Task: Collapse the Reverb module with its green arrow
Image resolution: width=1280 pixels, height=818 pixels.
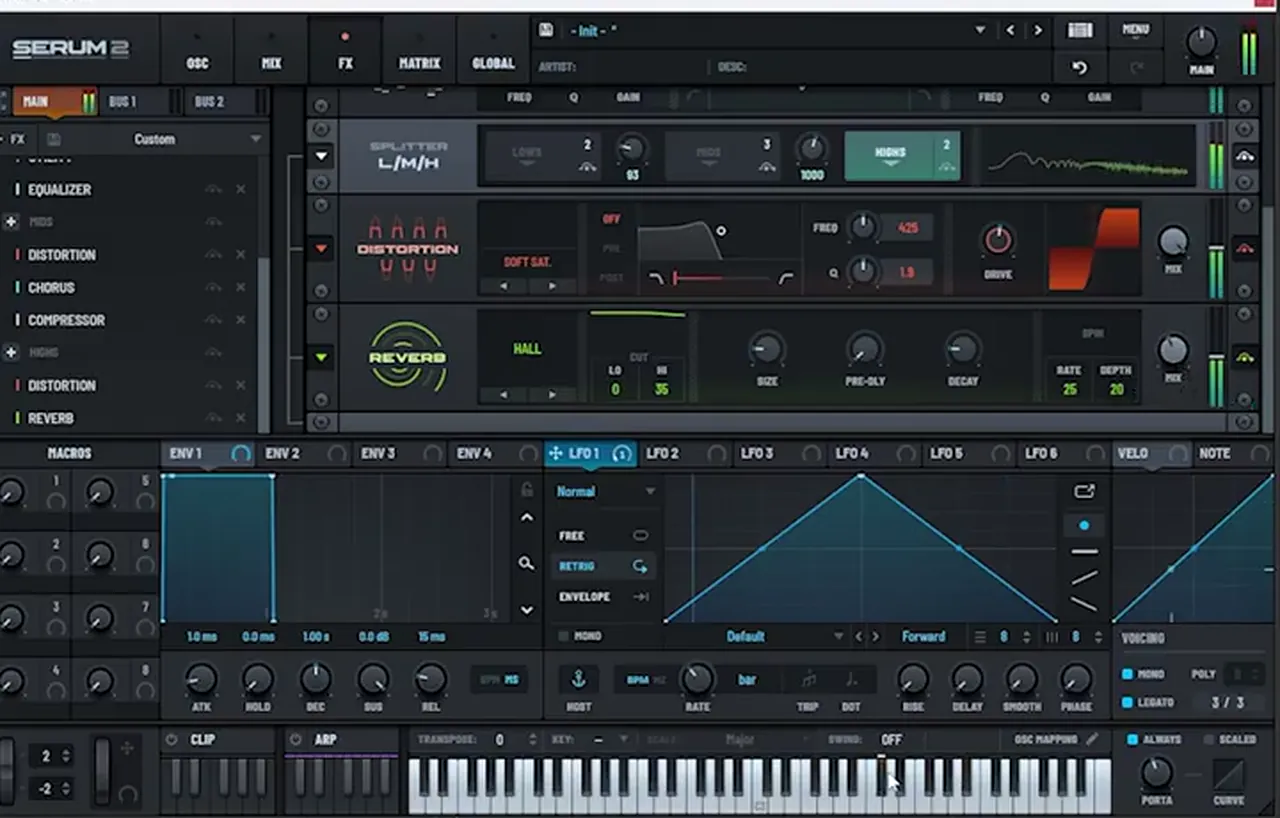Action: (x=321, y=357)
